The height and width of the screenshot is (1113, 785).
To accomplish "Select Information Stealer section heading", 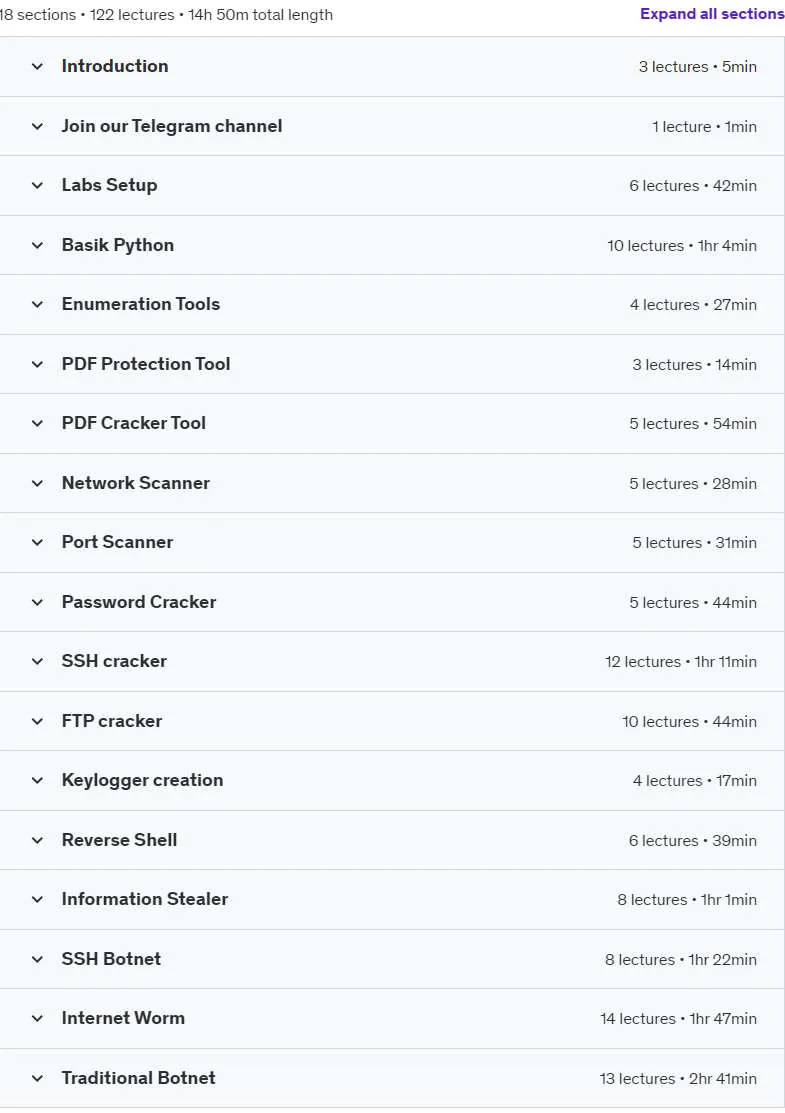I will click(x=145, y=899).
